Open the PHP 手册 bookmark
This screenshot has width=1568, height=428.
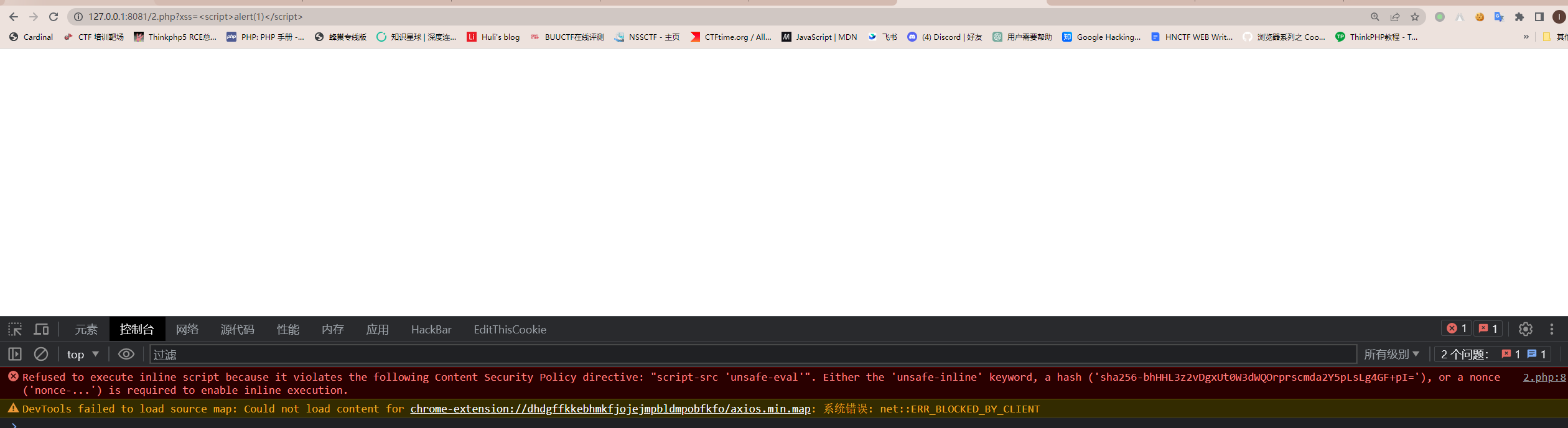[266, 37]
